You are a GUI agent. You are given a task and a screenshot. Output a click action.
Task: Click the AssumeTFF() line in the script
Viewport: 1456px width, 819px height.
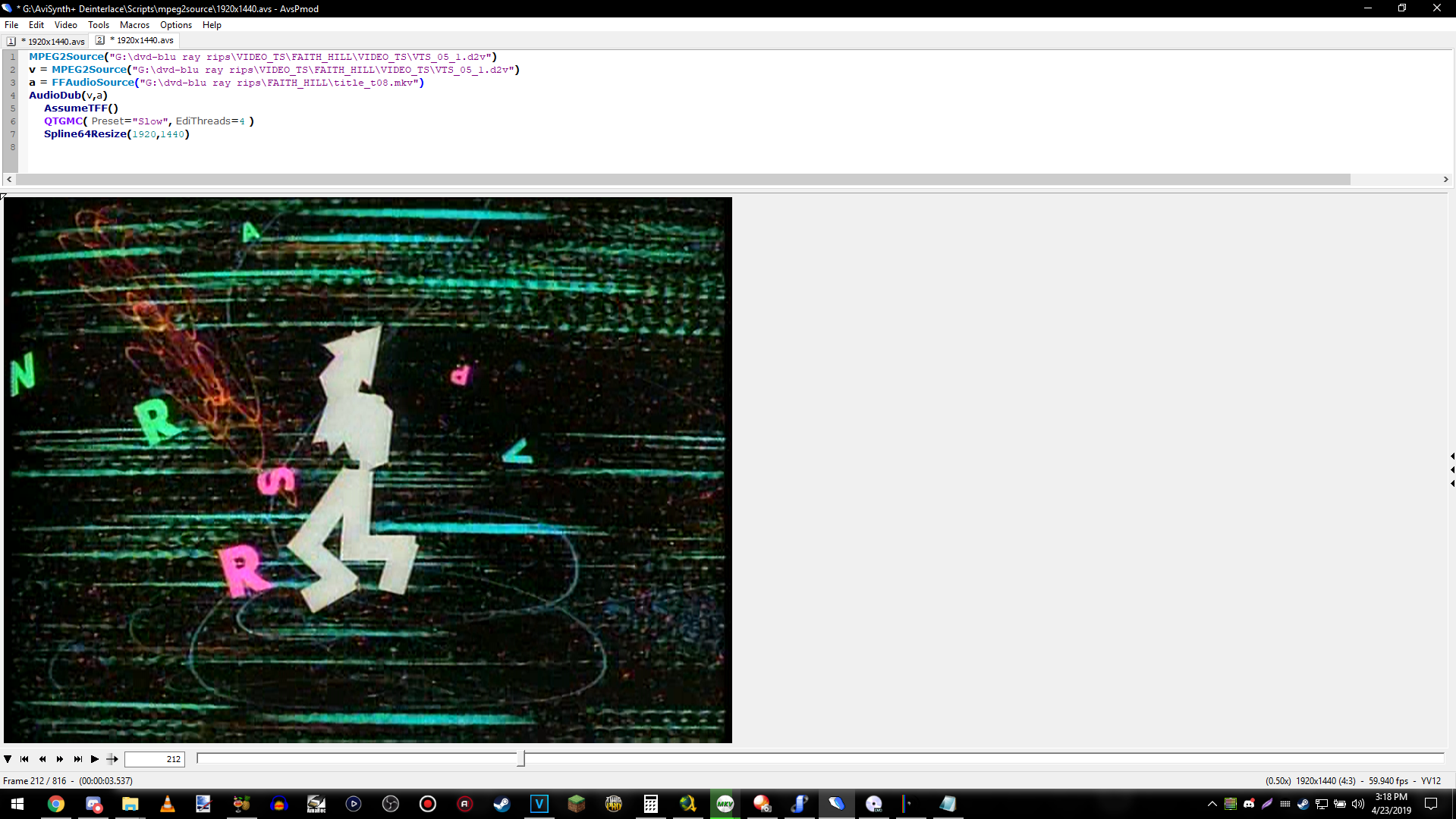(x=81, y=108)
